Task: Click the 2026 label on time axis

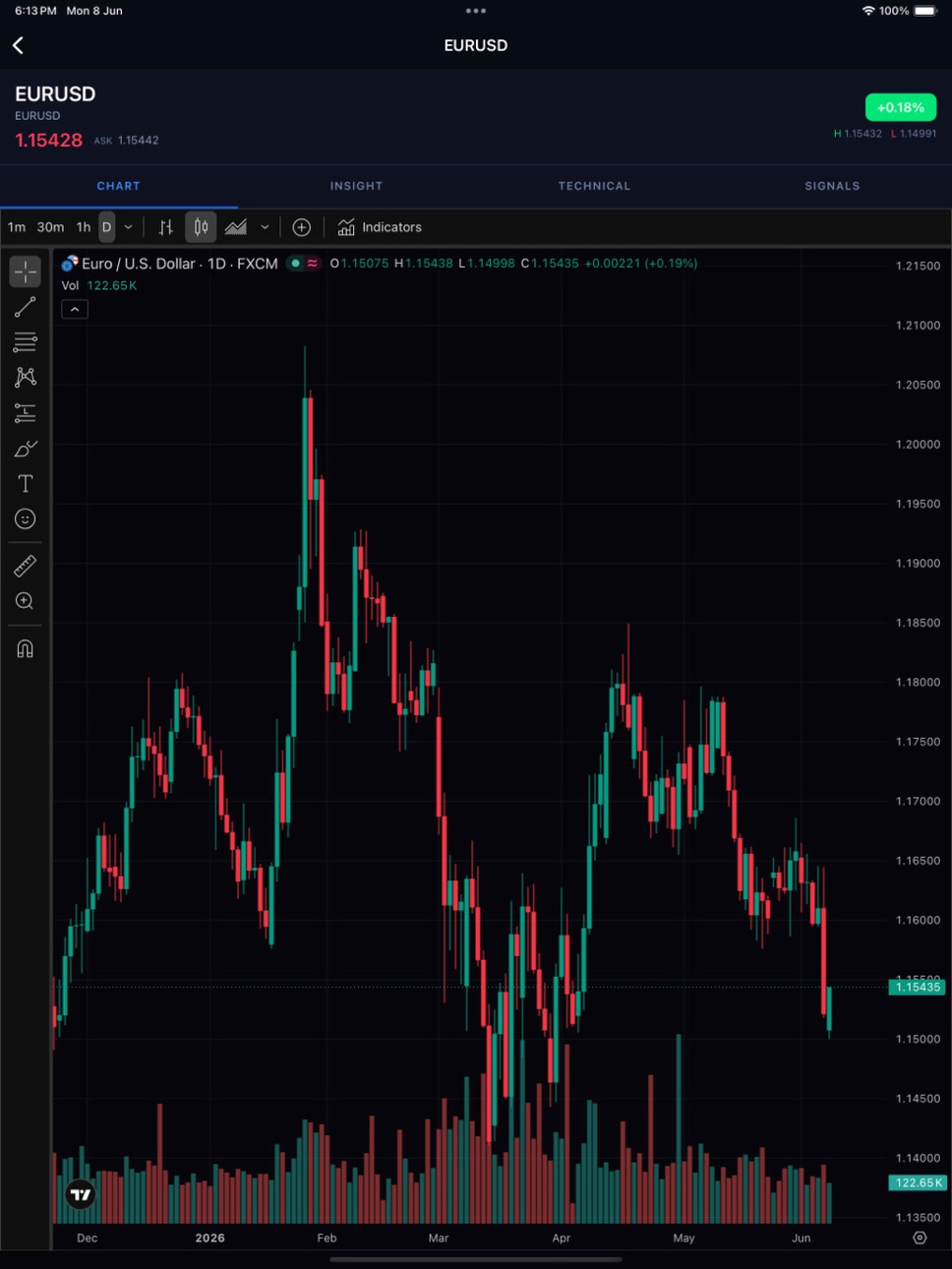Action: (209, 1239)
